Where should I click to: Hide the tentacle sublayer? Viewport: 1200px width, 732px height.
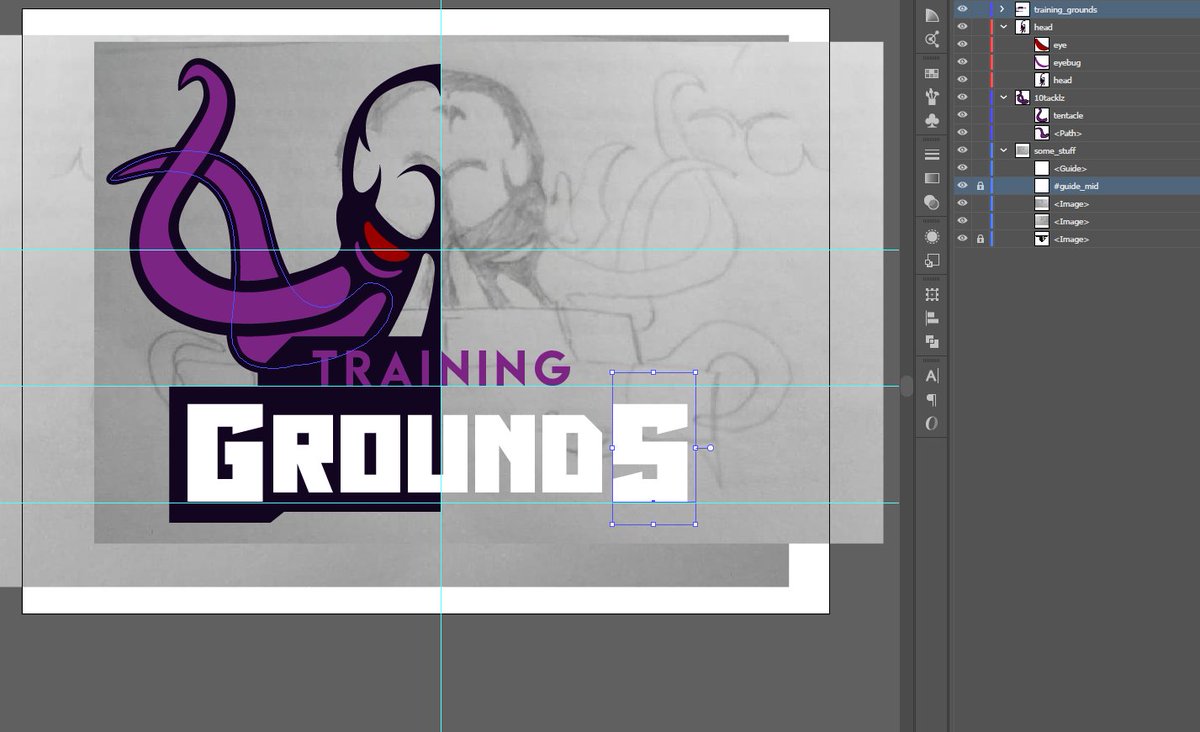[962, 115]
